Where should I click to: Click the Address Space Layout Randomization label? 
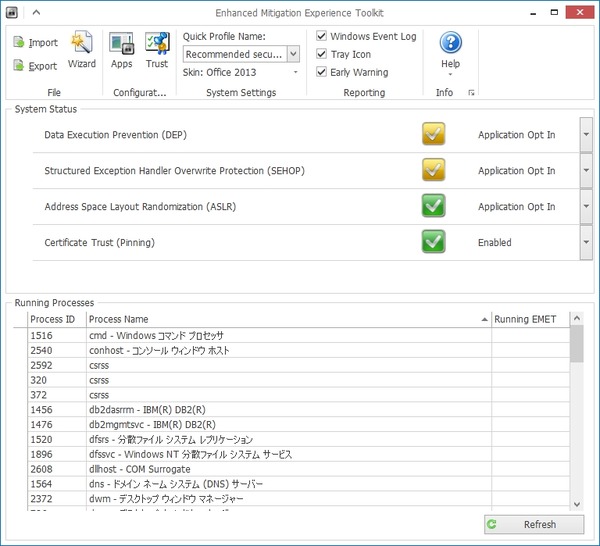coord(140,207)
